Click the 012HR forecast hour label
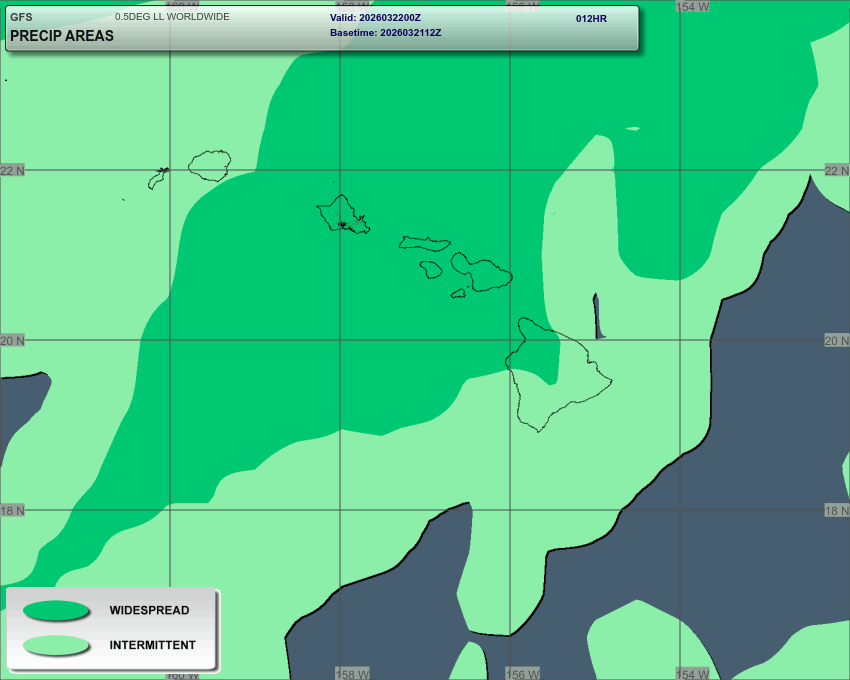 point(591,19)
